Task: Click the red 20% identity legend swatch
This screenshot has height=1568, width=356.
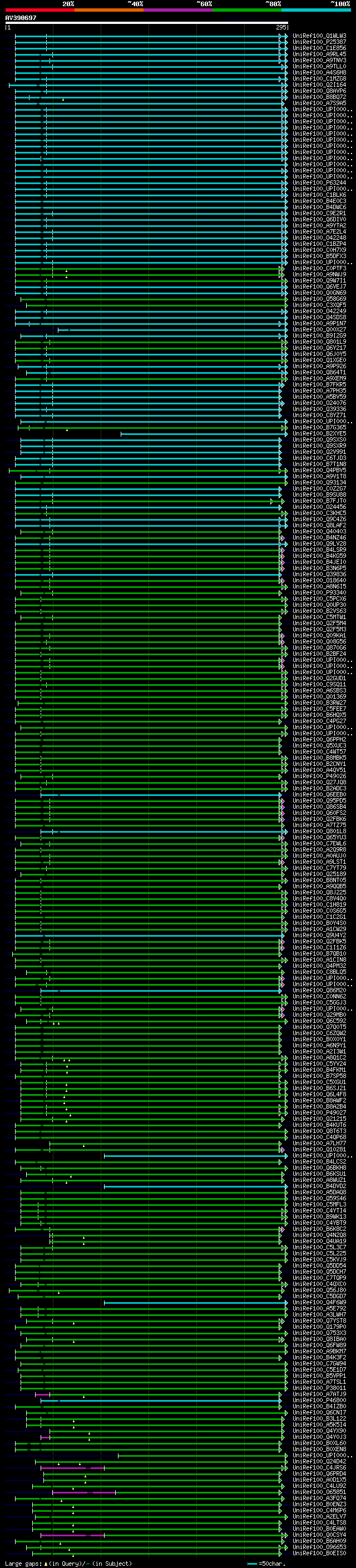Action: pyautogui.click(x=39, y=10)
